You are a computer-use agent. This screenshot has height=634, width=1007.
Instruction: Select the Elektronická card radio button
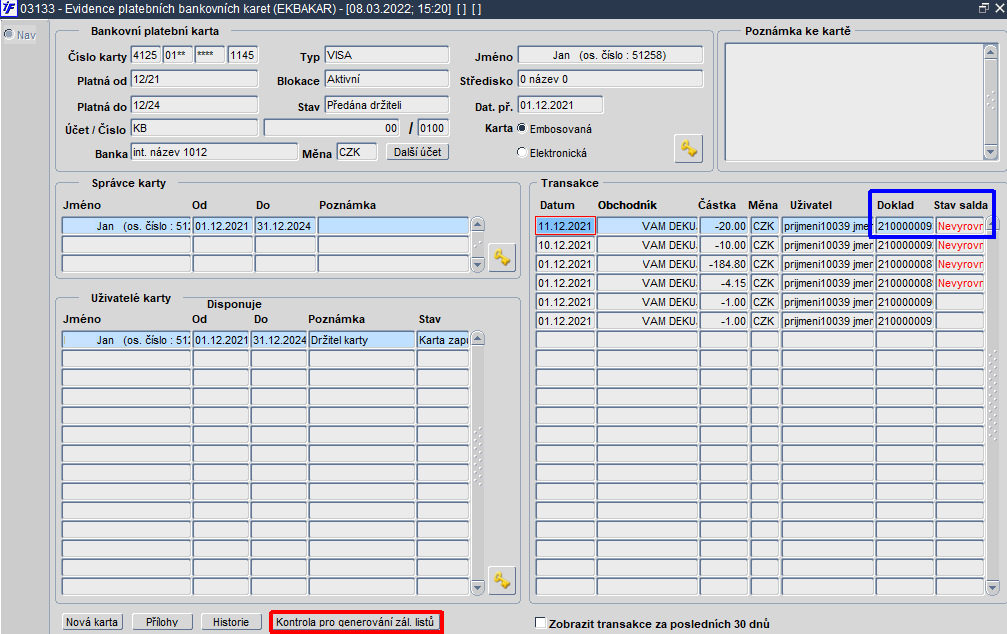pos(522,153)
